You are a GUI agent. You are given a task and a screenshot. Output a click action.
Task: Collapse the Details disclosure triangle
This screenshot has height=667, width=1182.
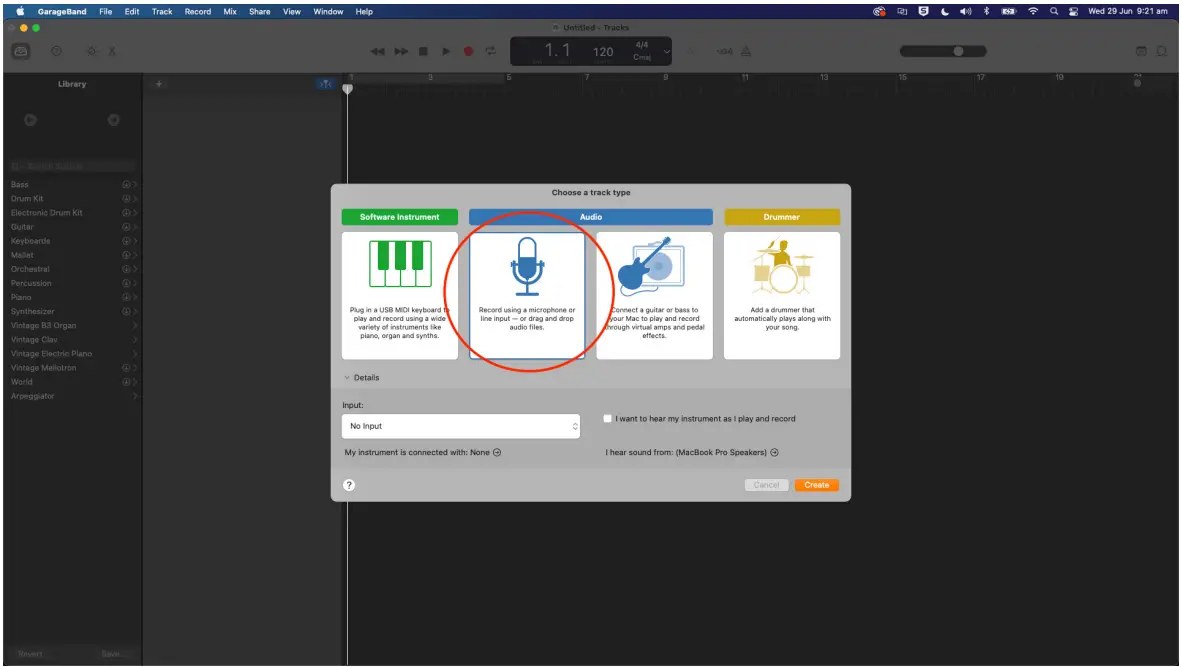tap(347, 378)
